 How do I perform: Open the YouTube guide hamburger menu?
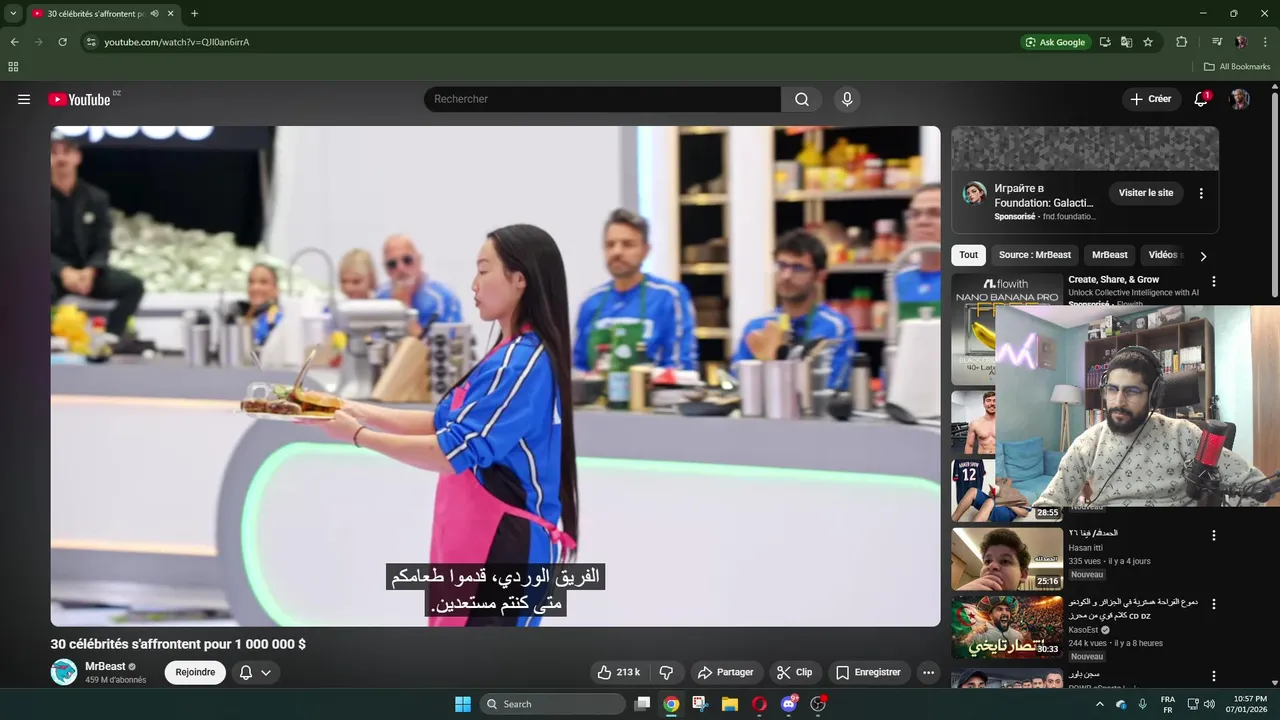[x=24, y=99]
